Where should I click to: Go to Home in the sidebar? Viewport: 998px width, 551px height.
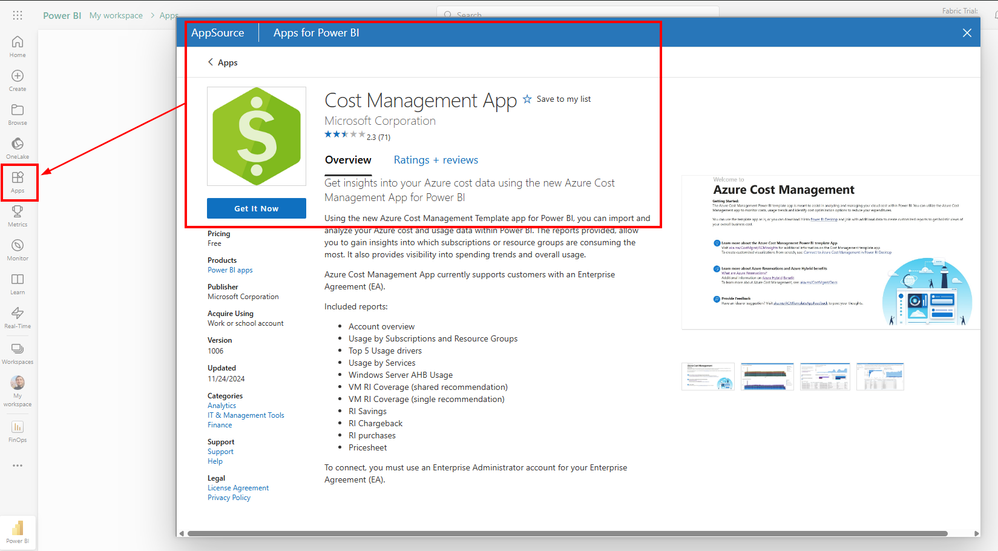(17, 46)
